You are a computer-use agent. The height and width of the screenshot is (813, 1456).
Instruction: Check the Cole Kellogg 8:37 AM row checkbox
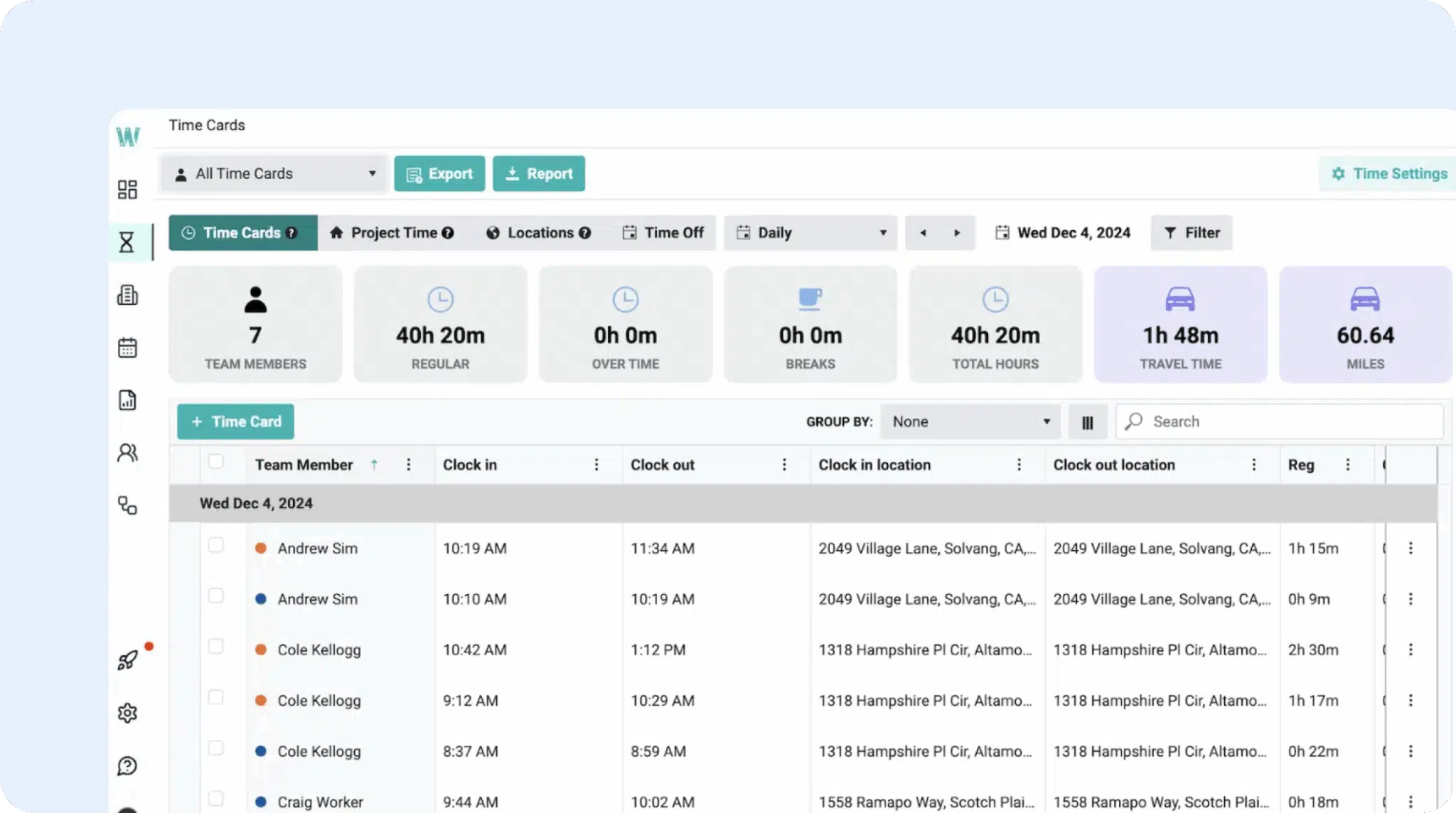(x=215, y=748)
